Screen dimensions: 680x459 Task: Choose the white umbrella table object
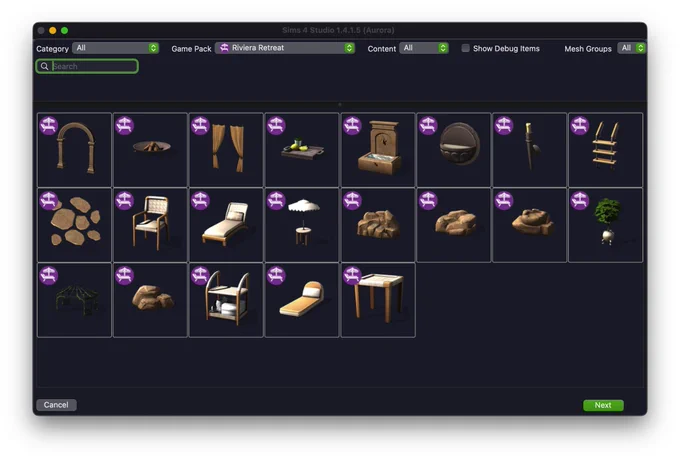pyautogui.click(x=302, y=225)
